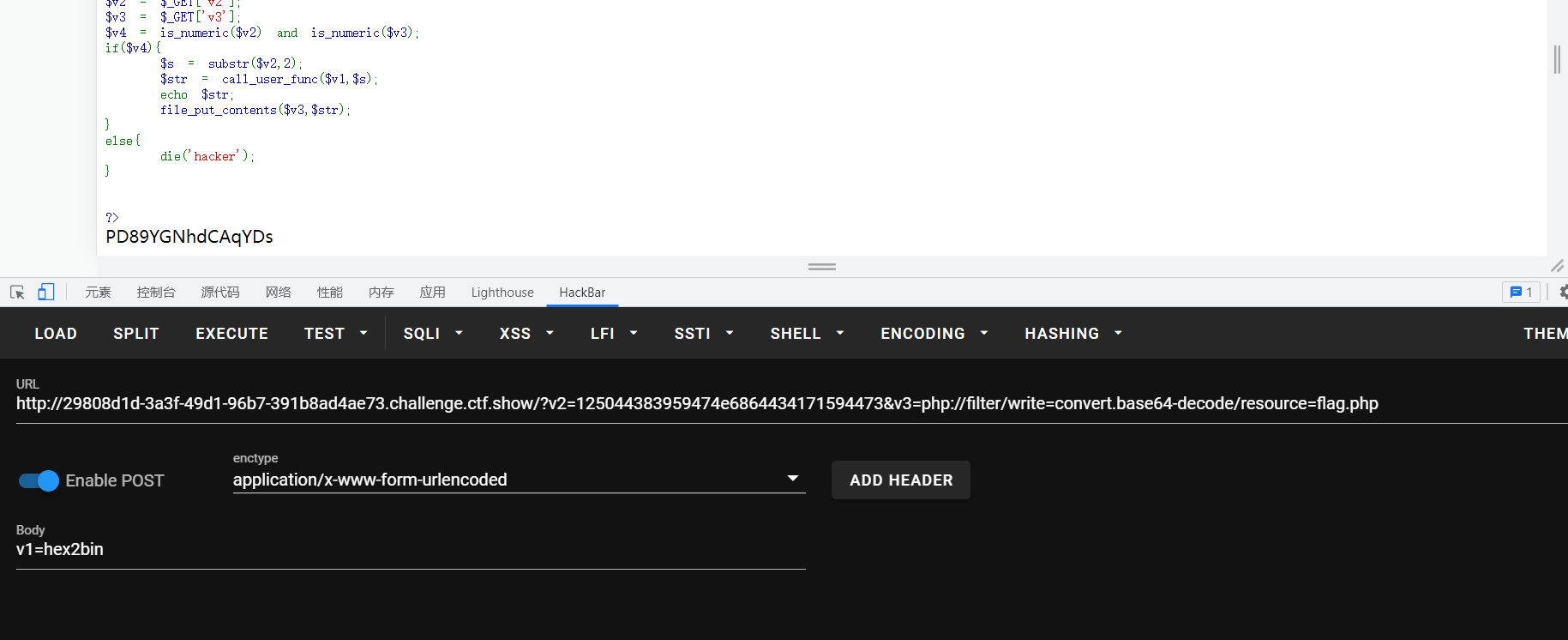Click the page vertical scrollbar thumb

[1557, 59]
